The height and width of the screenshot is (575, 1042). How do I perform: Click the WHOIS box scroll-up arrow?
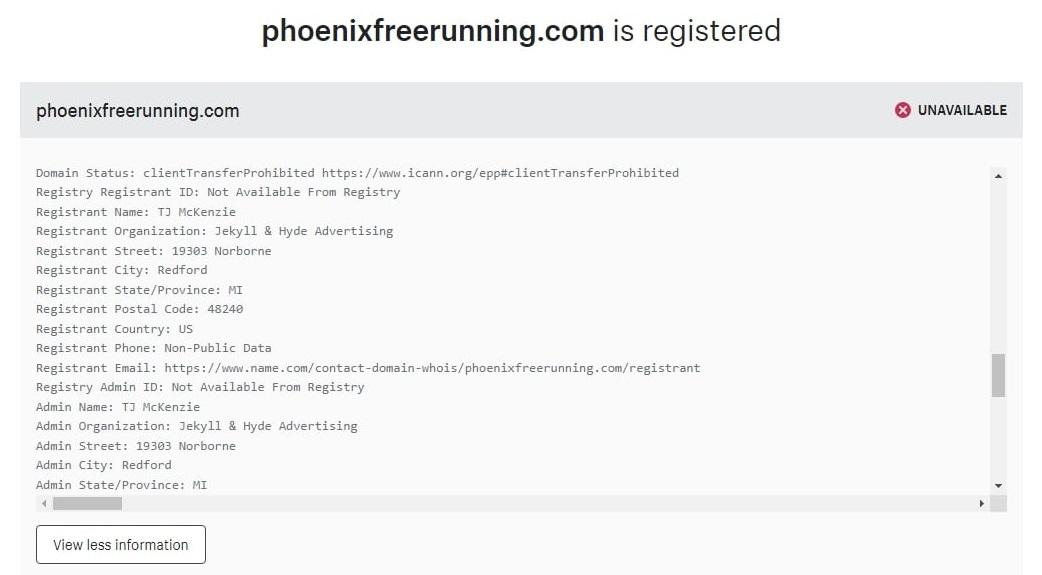point(998,176)
